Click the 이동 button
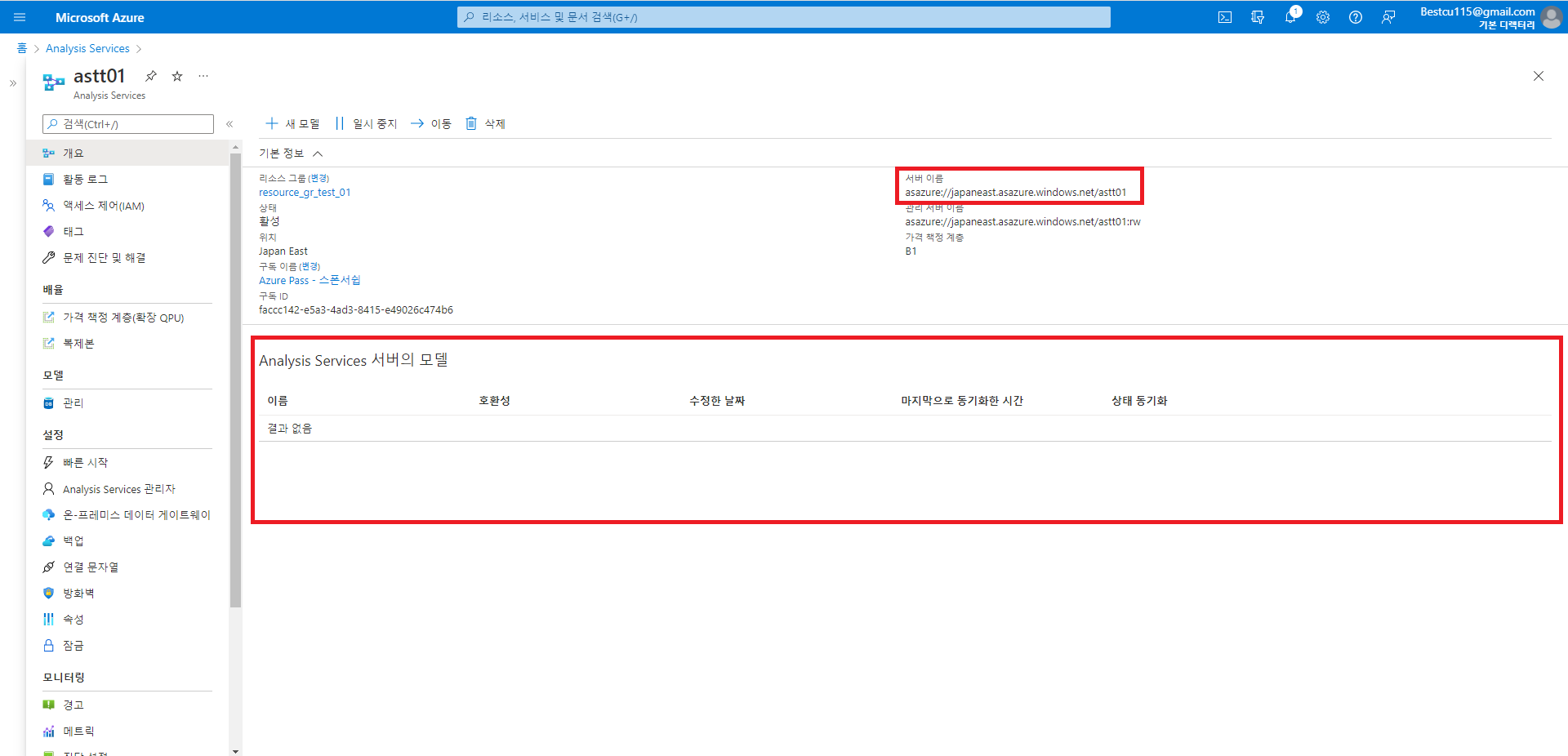Viewport: 1568px width, 756px height. [x=430, y=123]
